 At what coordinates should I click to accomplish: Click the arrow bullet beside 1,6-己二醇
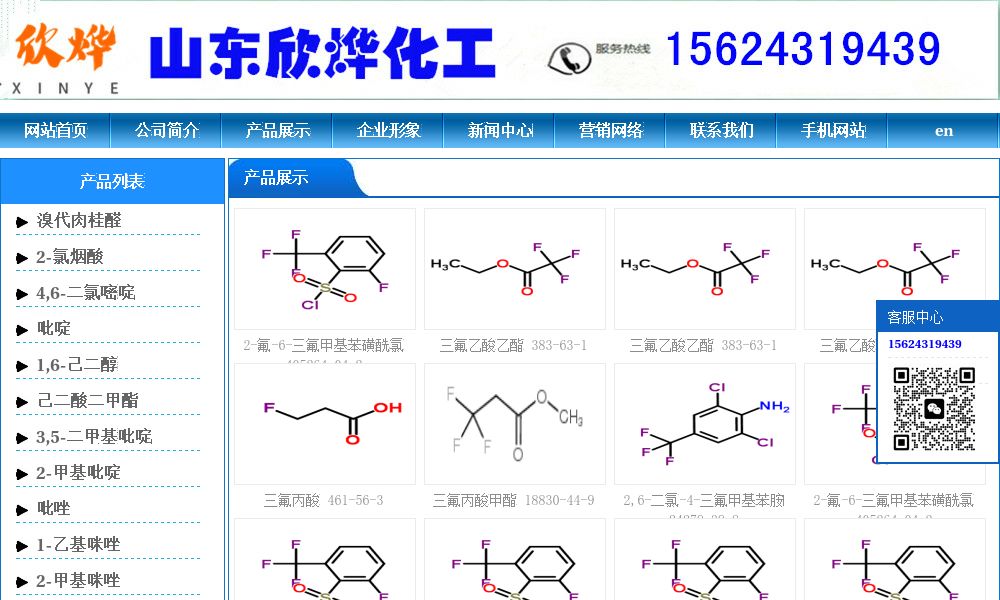22,366
